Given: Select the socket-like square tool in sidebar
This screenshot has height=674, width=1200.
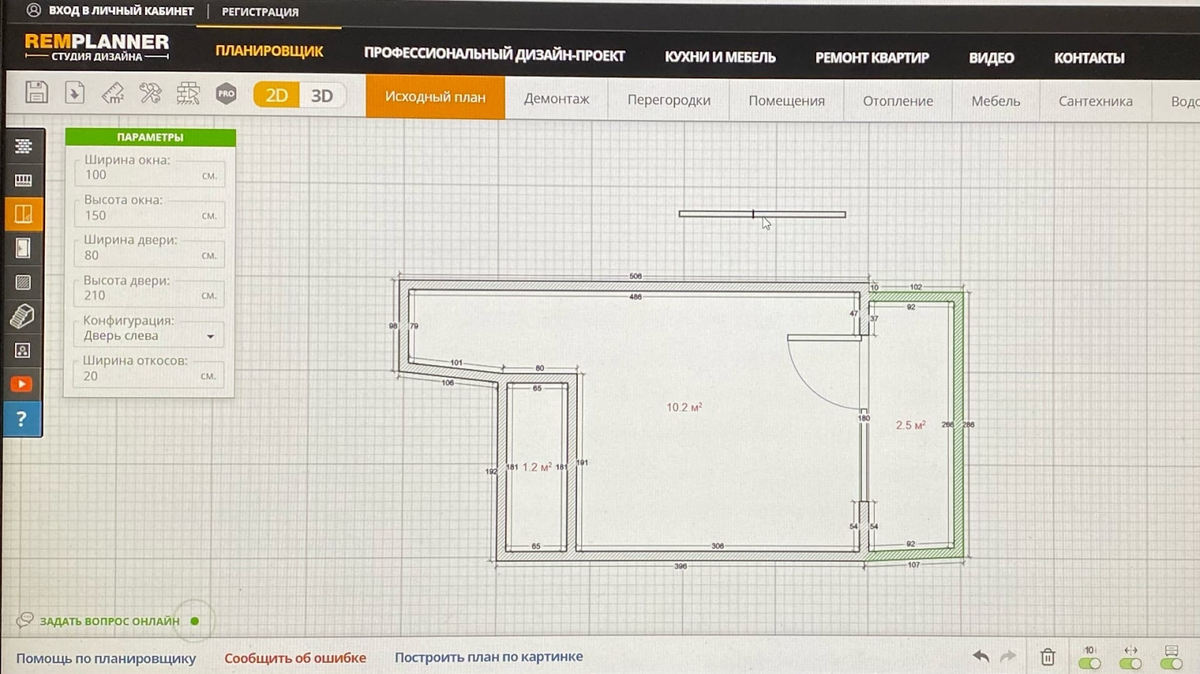Looking at the screenshot, I should 23,350.
